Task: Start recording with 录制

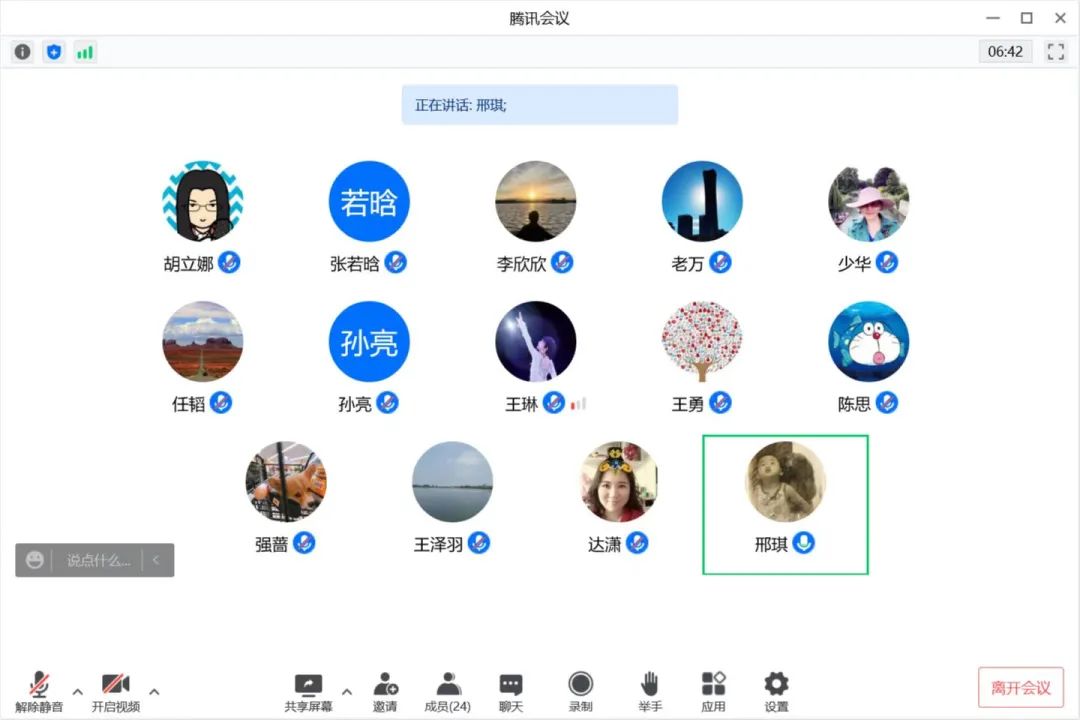Action: click(581, 692)
